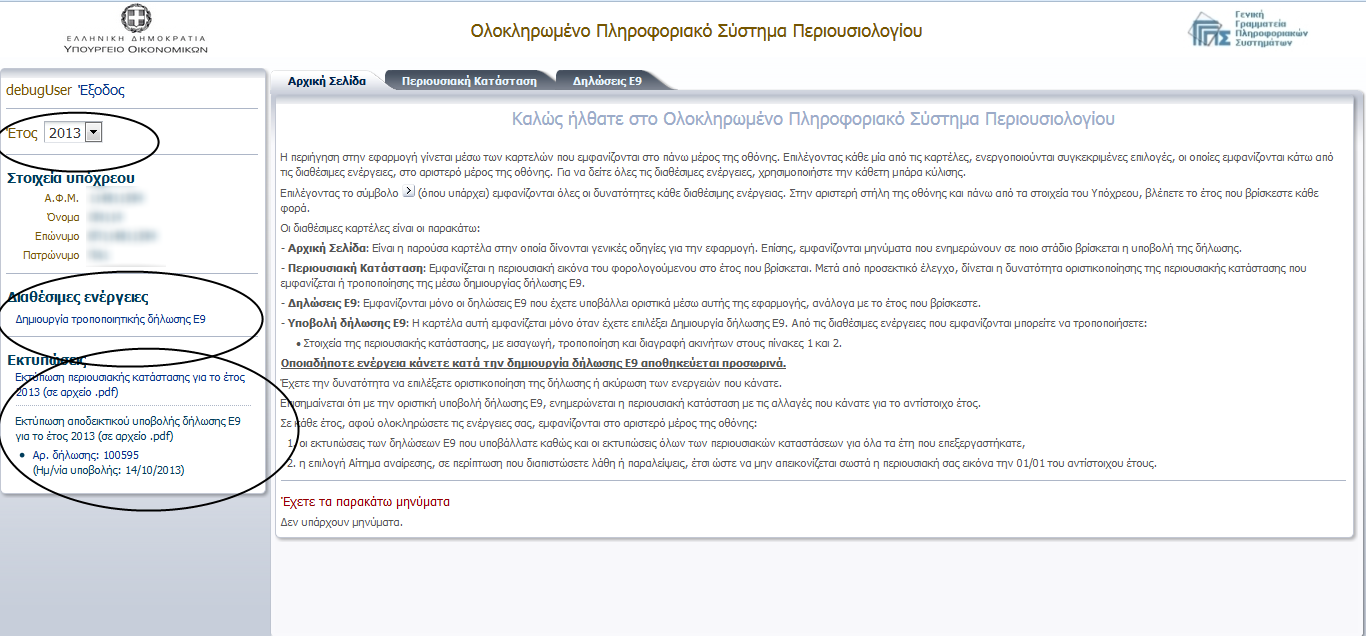Log out via the Έξοδος link
The image size is (1366, 636).
tap(101, 90)
